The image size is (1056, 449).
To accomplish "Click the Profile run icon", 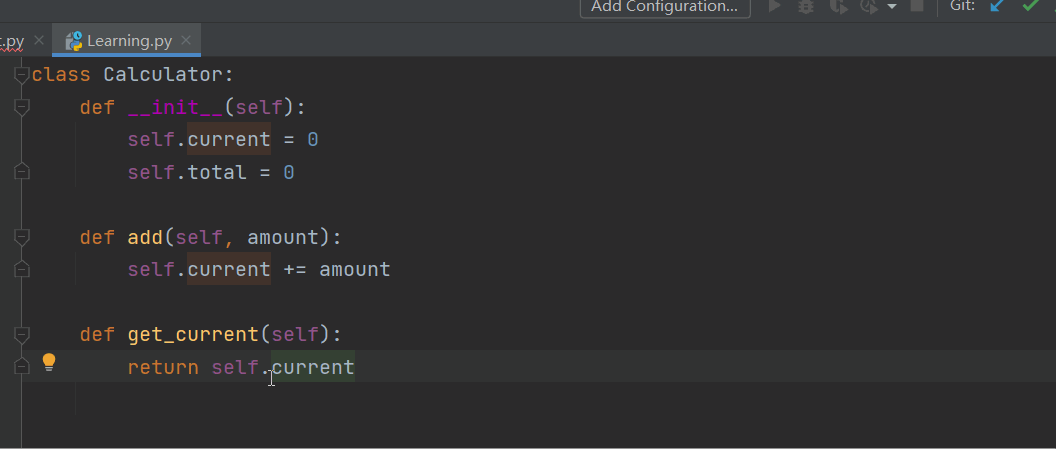I will [x=869, y=7].
